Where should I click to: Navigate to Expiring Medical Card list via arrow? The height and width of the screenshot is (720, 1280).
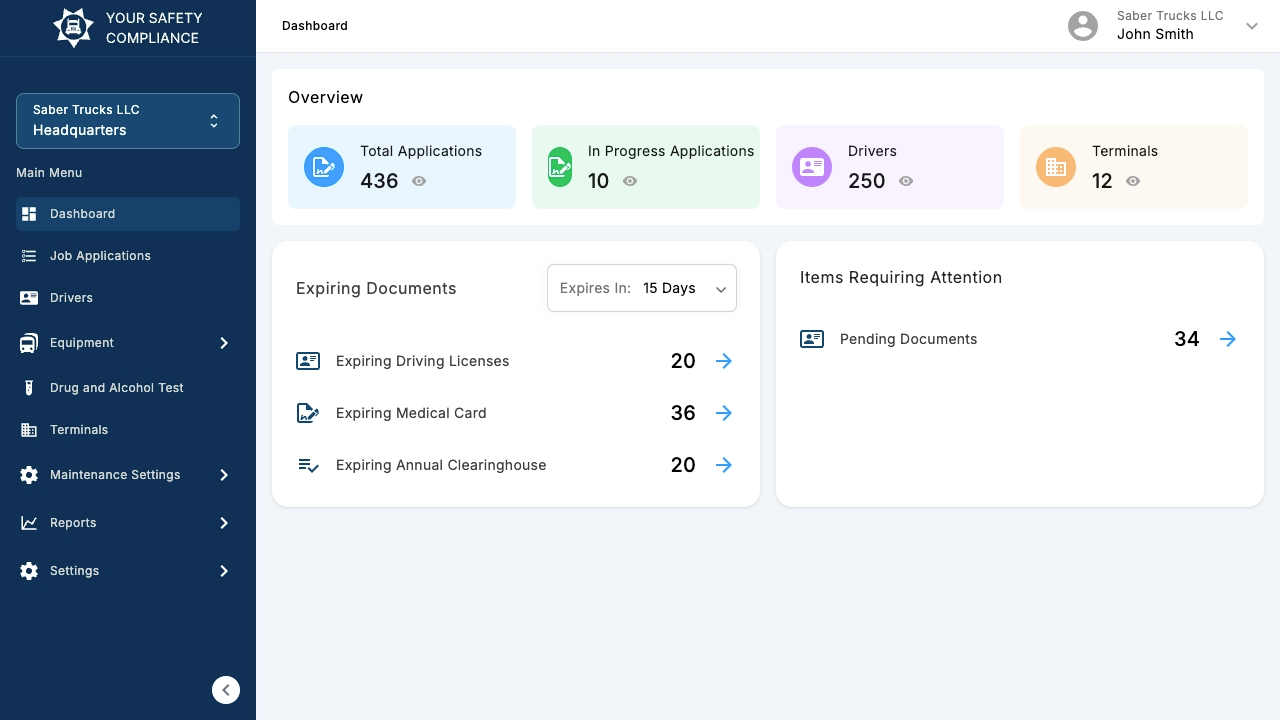724,413
